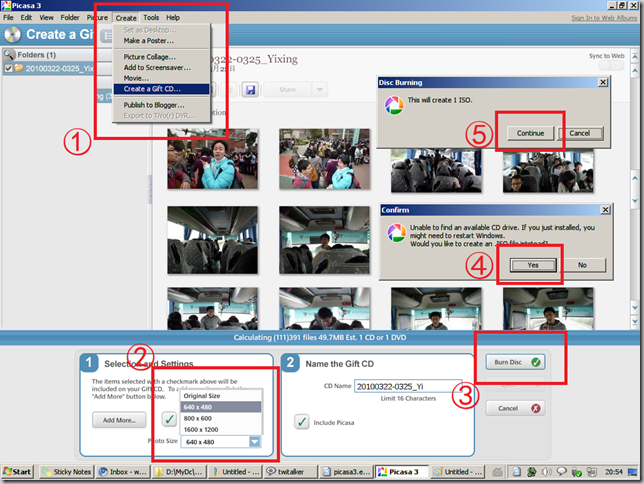Click the Picasa logo in Confirm dialog

pyautogui.click(x=396, y=233)
